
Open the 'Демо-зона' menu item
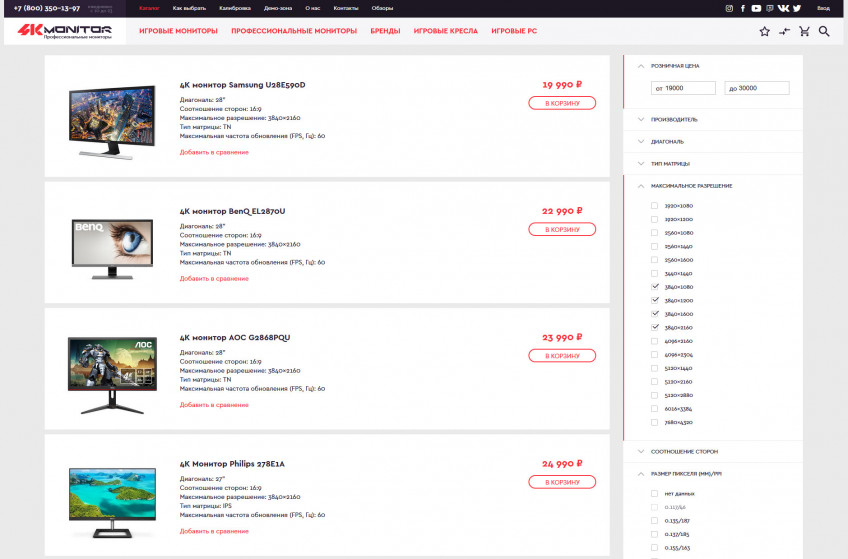tap(278, 8)
